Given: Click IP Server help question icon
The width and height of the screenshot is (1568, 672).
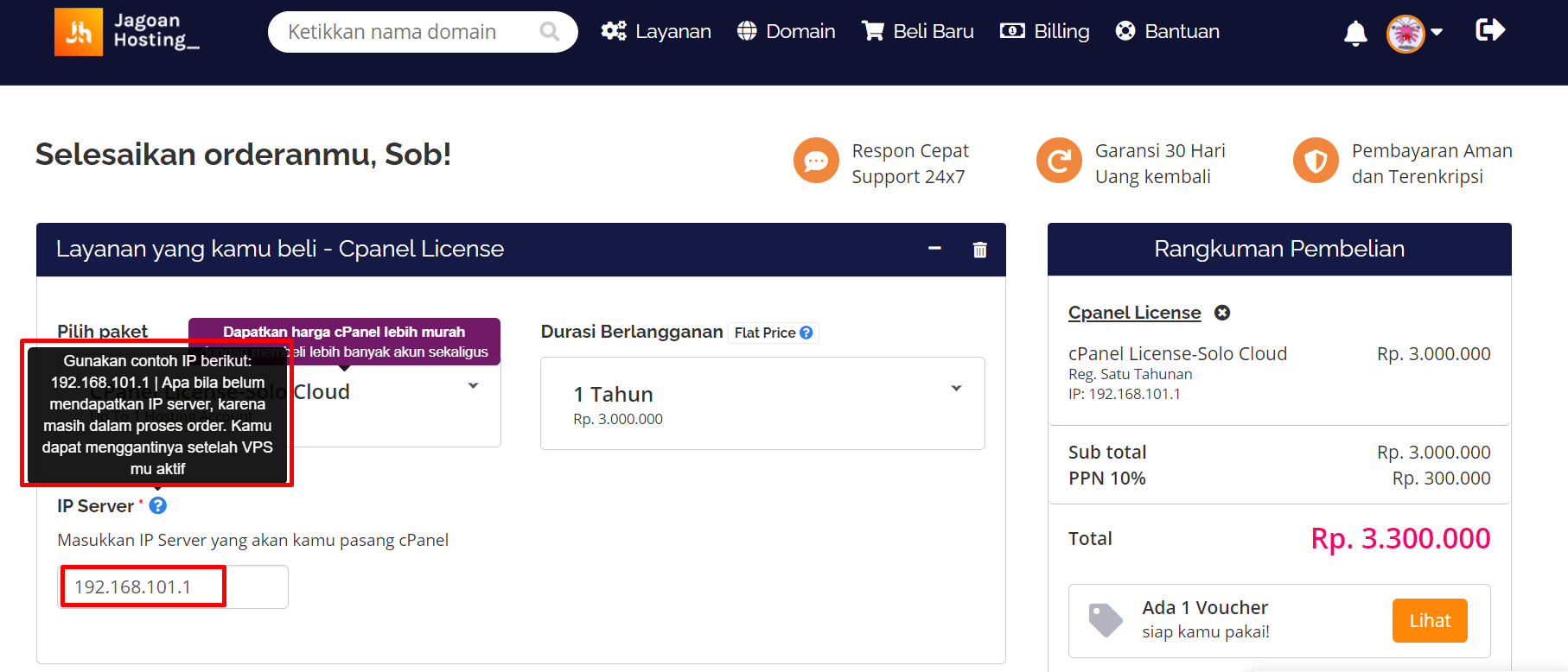Looking at the screenshot, I should 158,505.
